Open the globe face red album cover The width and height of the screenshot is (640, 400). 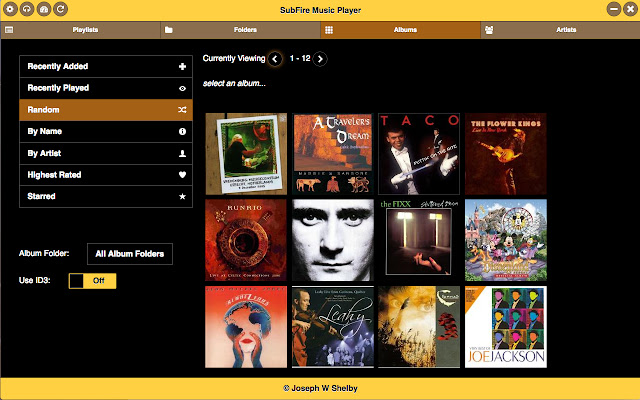click(x=246, y=327)
